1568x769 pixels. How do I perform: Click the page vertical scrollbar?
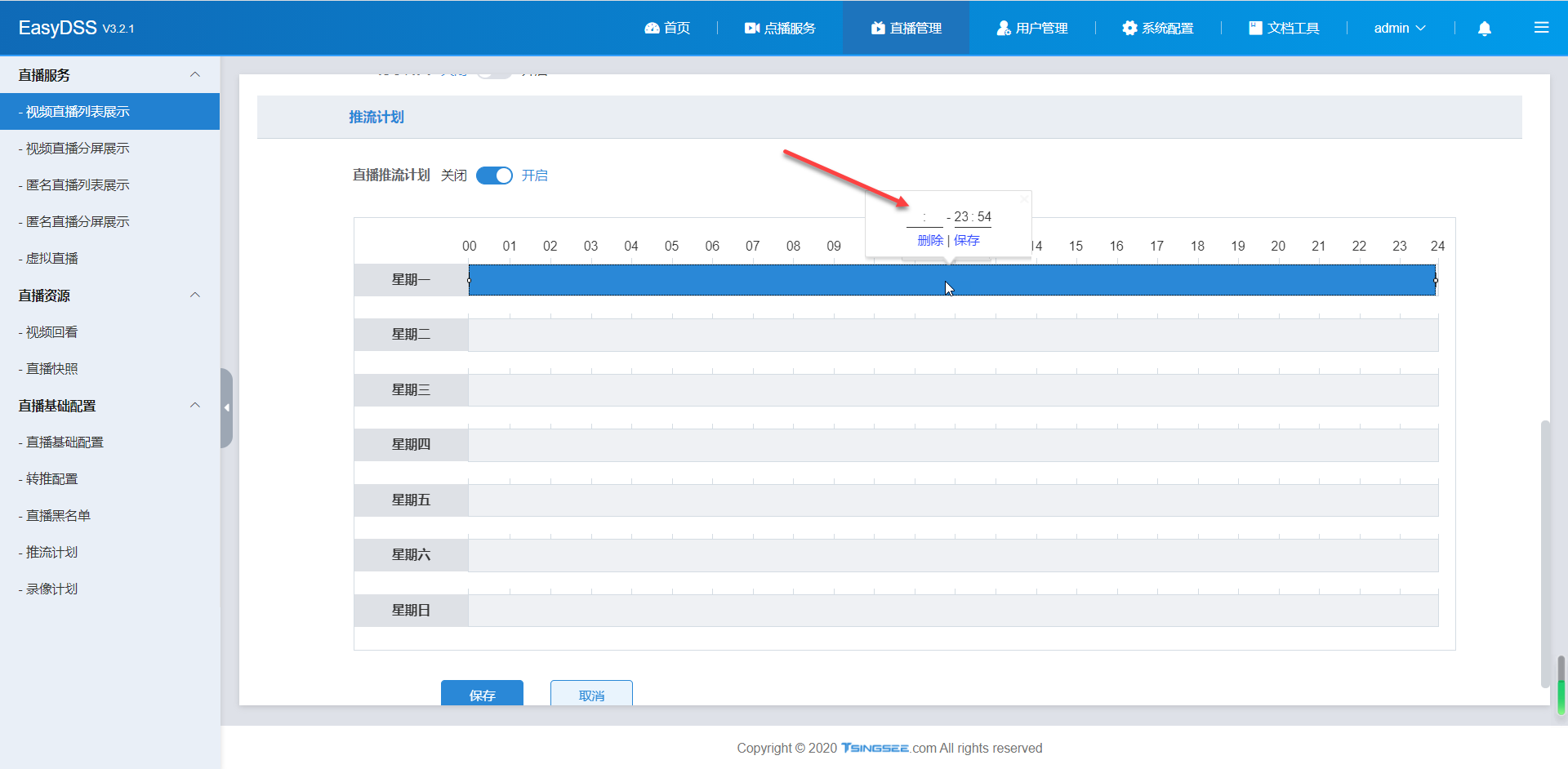pyautogui.click(x=1544, y=553)
